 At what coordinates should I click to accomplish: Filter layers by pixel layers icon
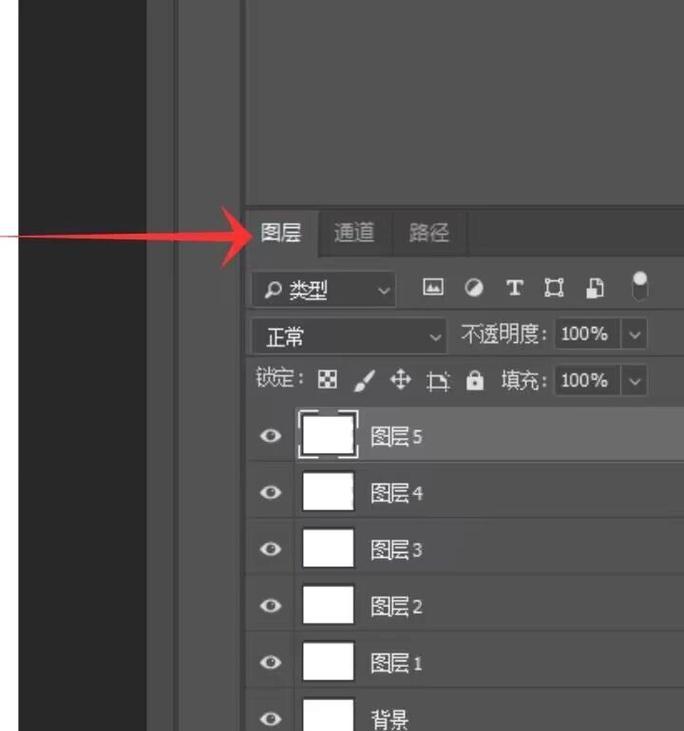(x=433, y=287)
